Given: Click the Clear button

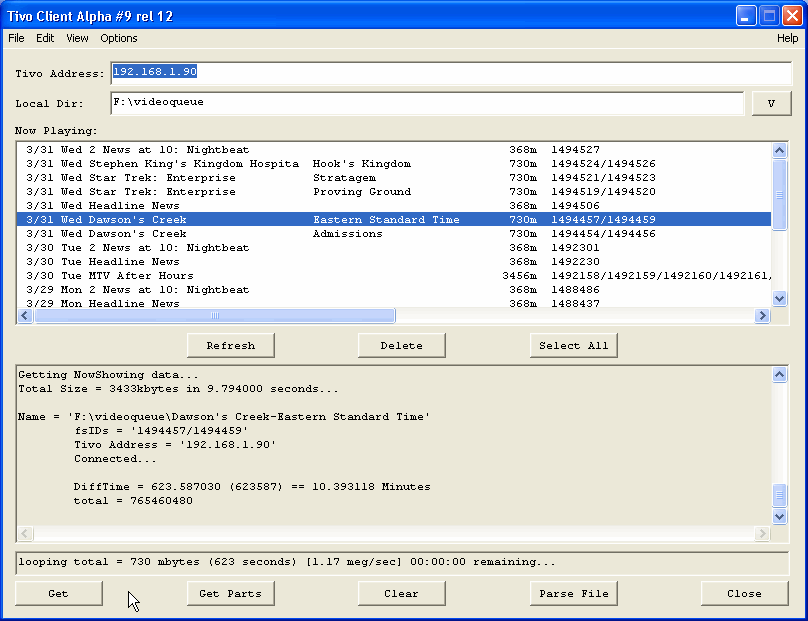Looking at the screenshot, I should click(x=401, y=593).
